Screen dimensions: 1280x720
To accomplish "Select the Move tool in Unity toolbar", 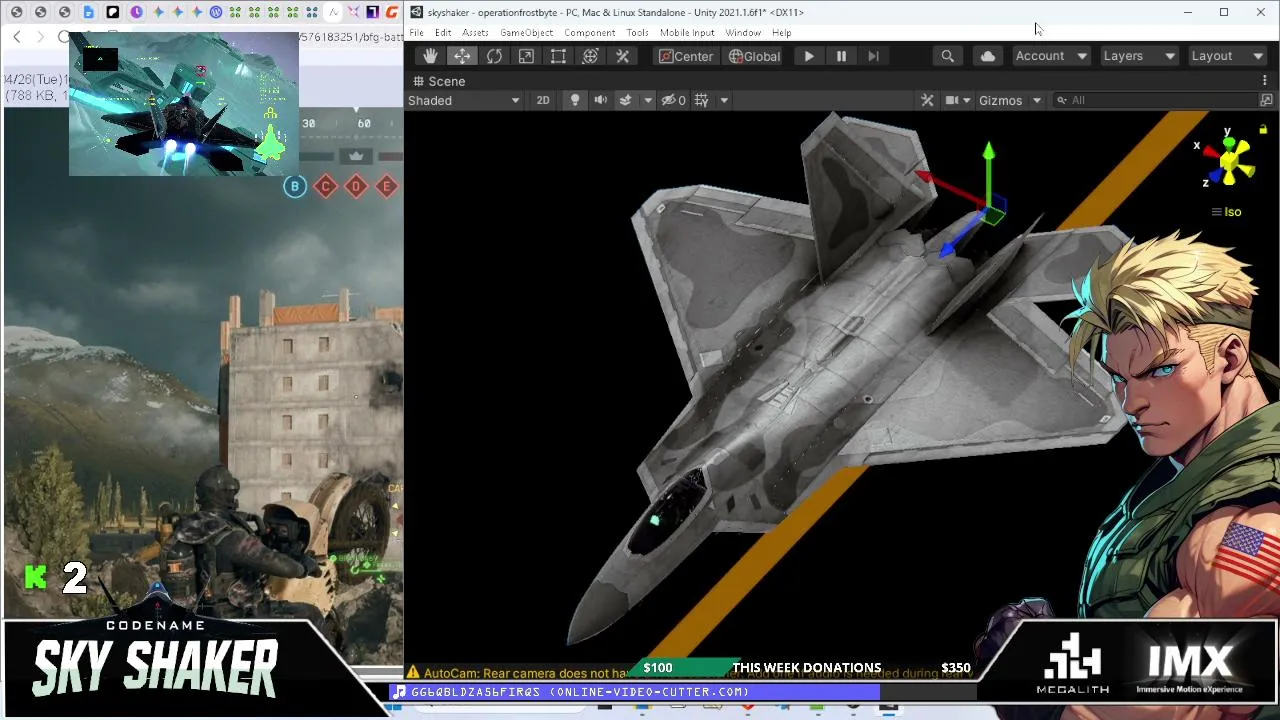I will tap(462, 56).
